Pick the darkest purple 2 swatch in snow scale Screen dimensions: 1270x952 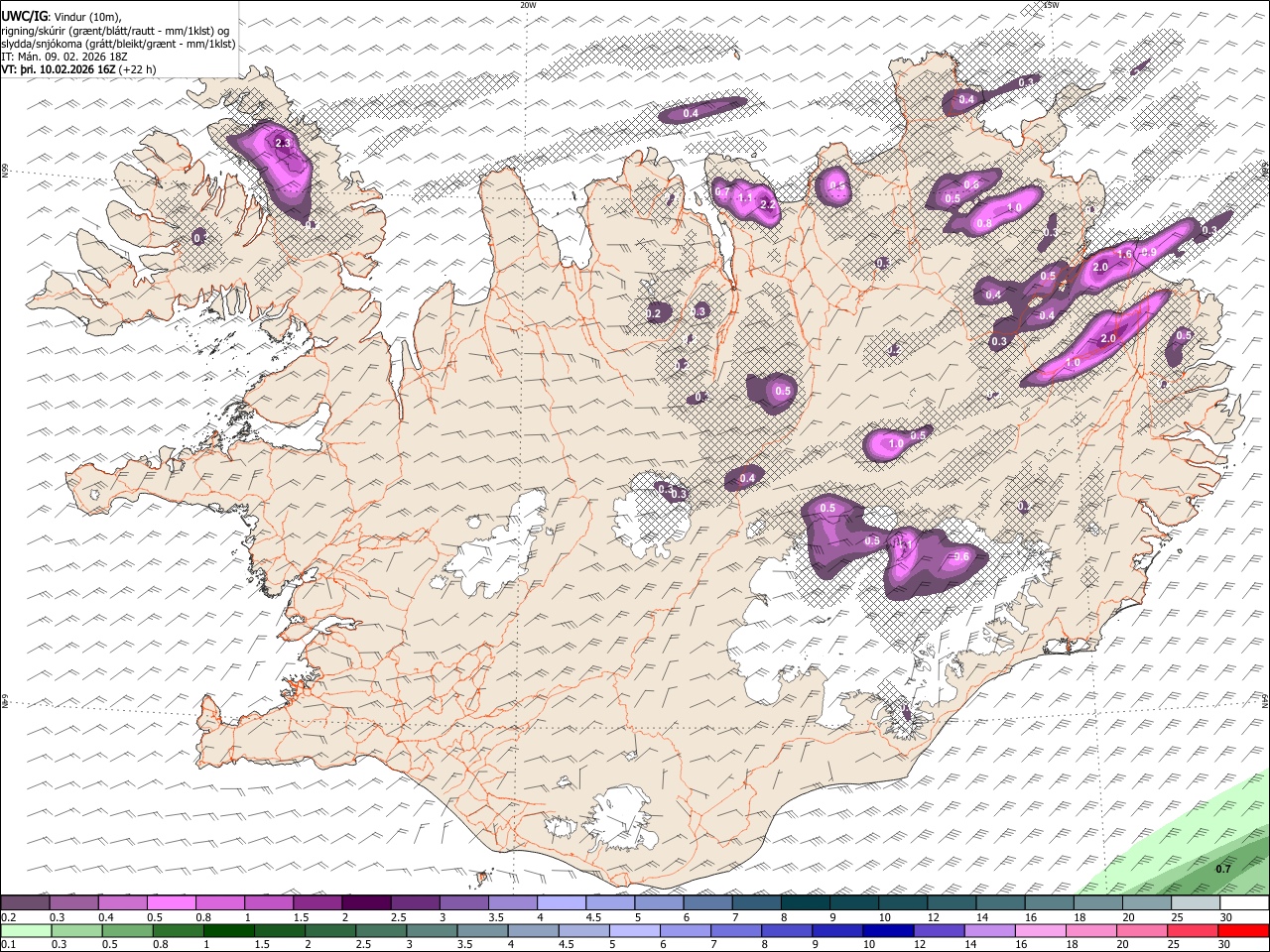366,903
